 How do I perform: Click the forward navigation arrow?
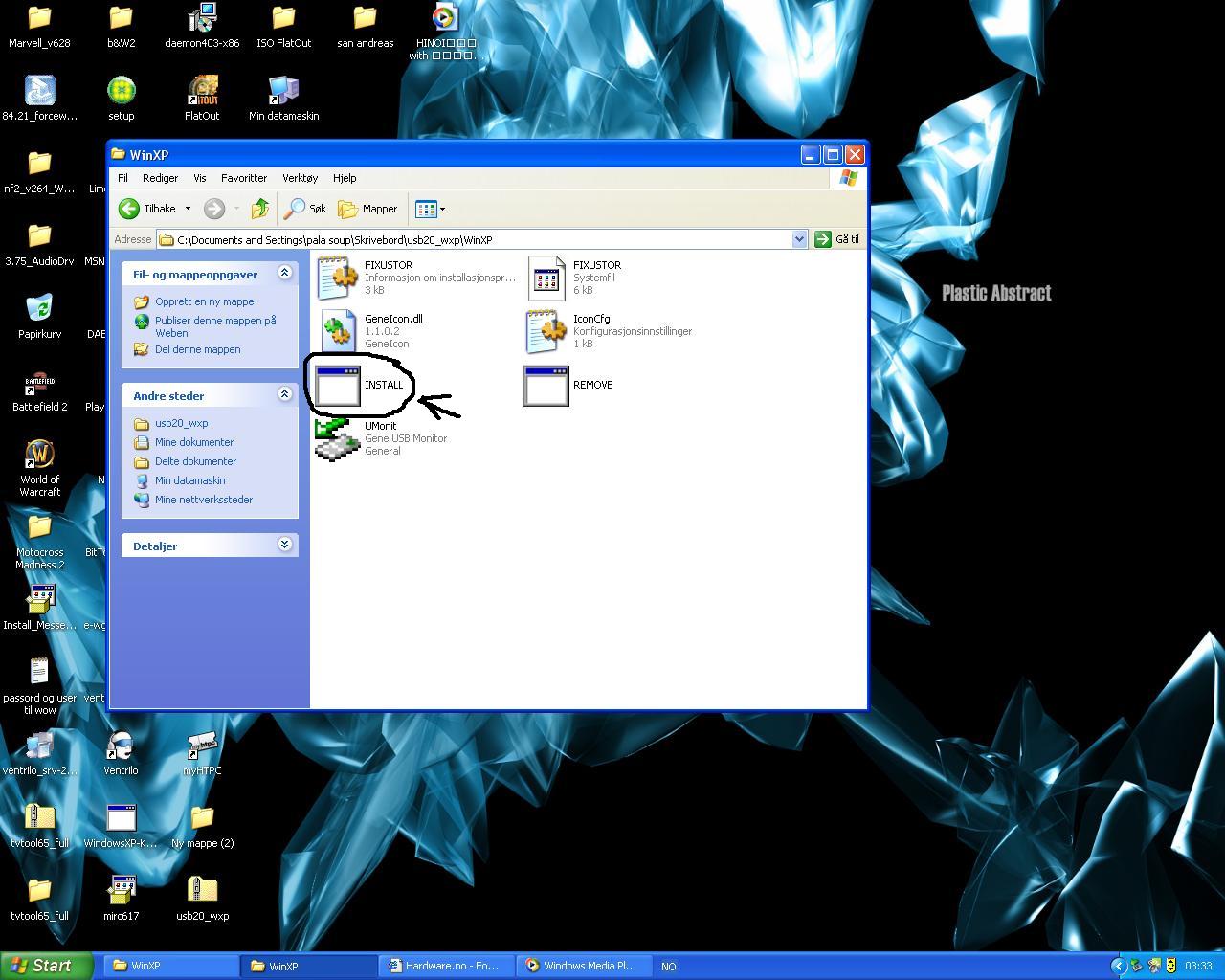coord(214,209)
